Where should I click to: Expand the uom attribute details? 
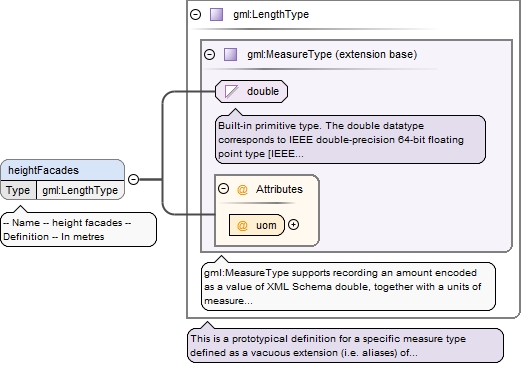pyautogui.click(x=293, y=225)
